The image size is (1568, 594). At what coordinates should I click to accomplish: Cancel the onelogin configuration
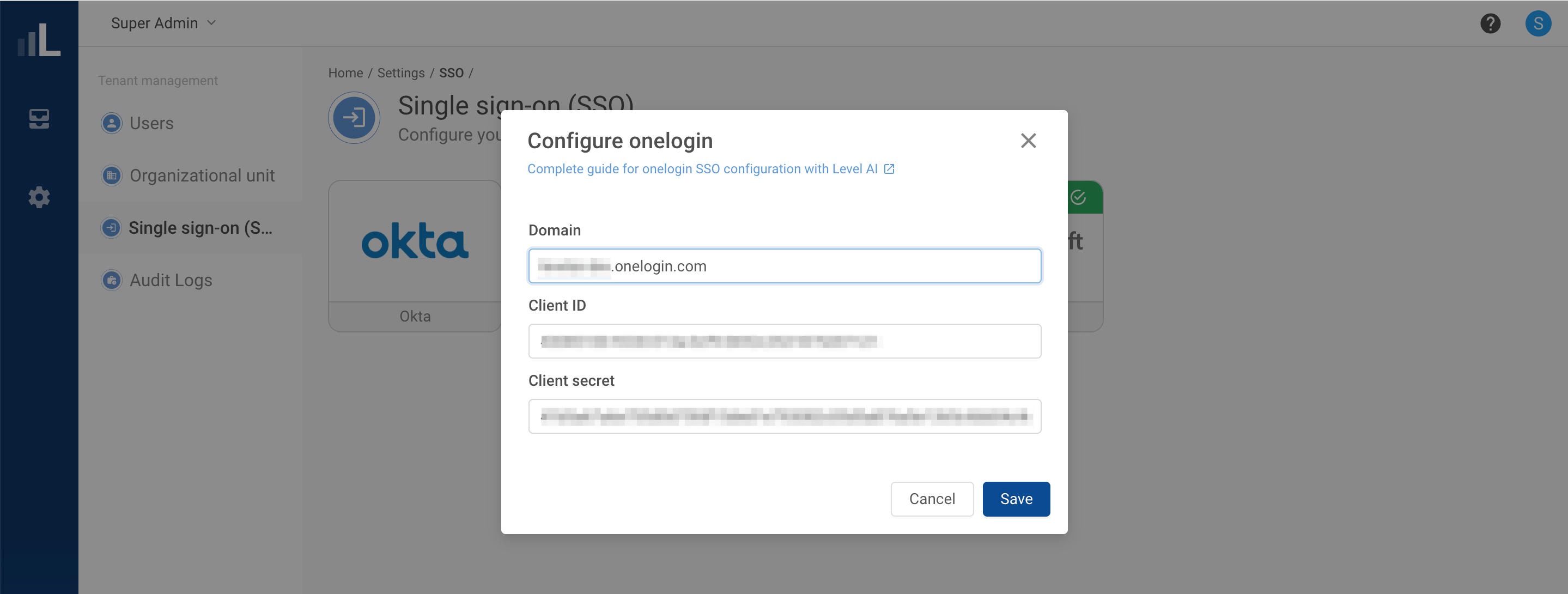pos(932,499)
